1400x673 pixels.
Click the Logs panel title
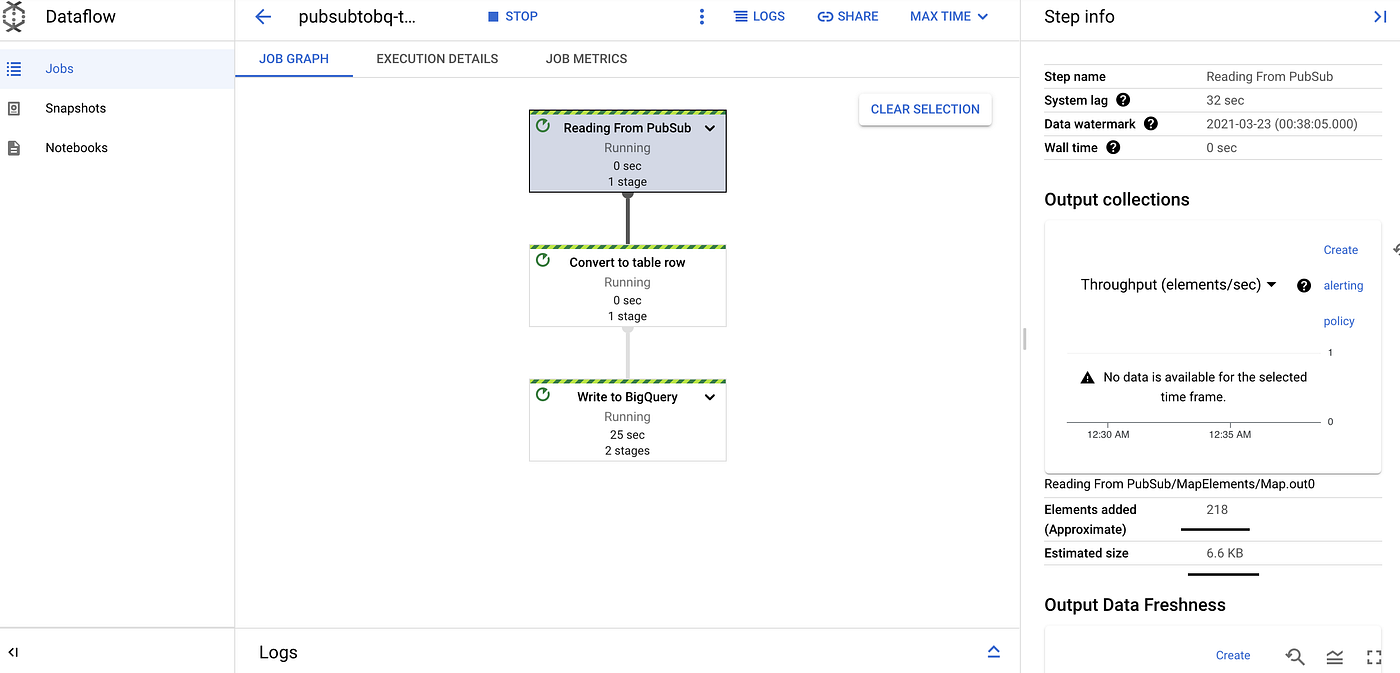(278, 652)
